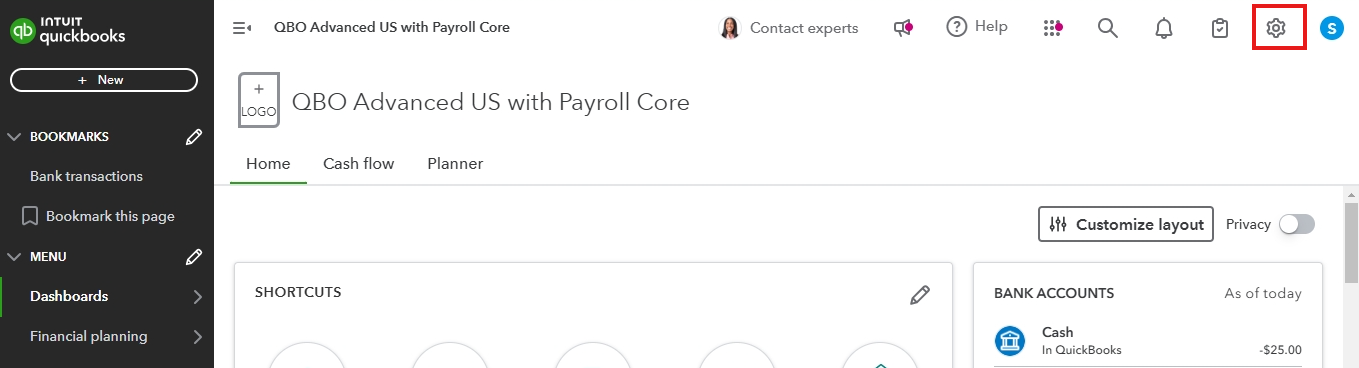The image size is (1359, 368).
Task: Open the search magnifier icon
Action: (x=1107, y=28)
